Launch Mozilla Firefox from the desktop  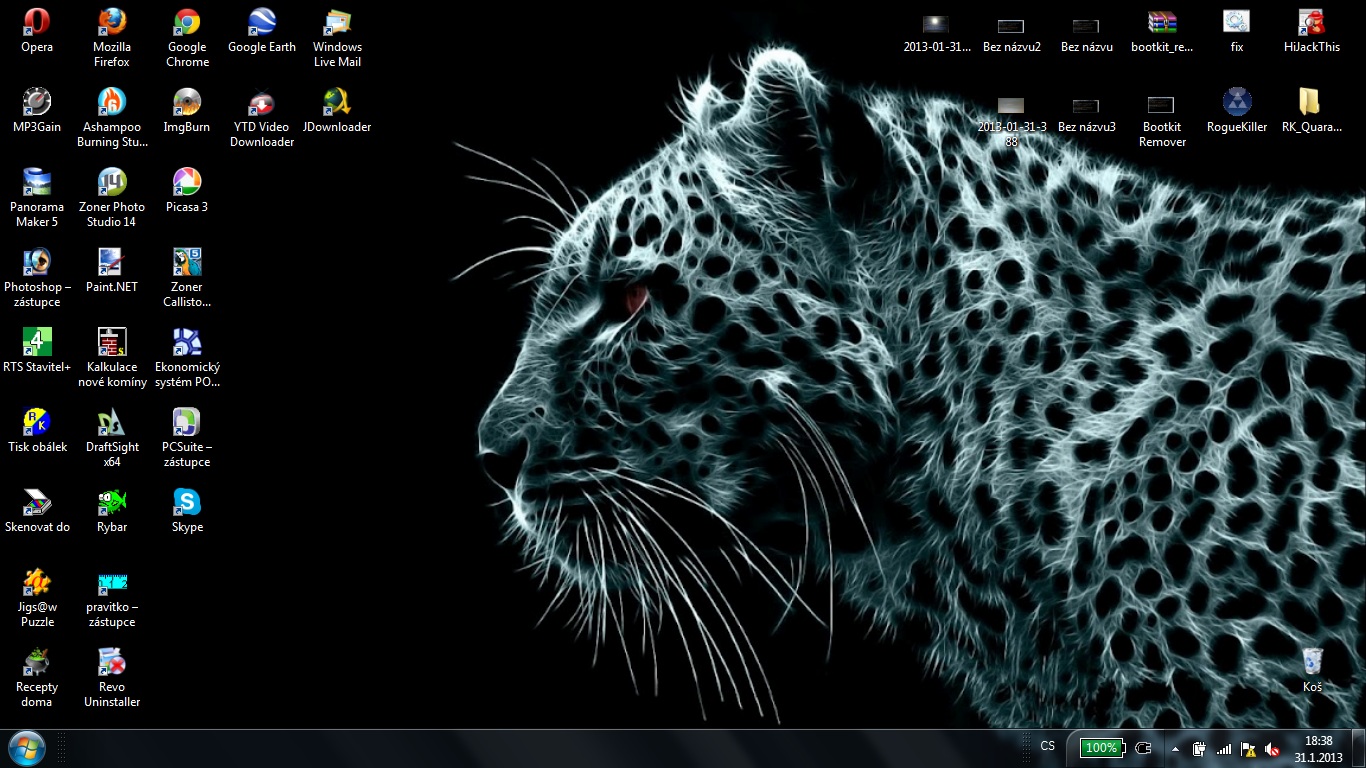click(112, 23)
